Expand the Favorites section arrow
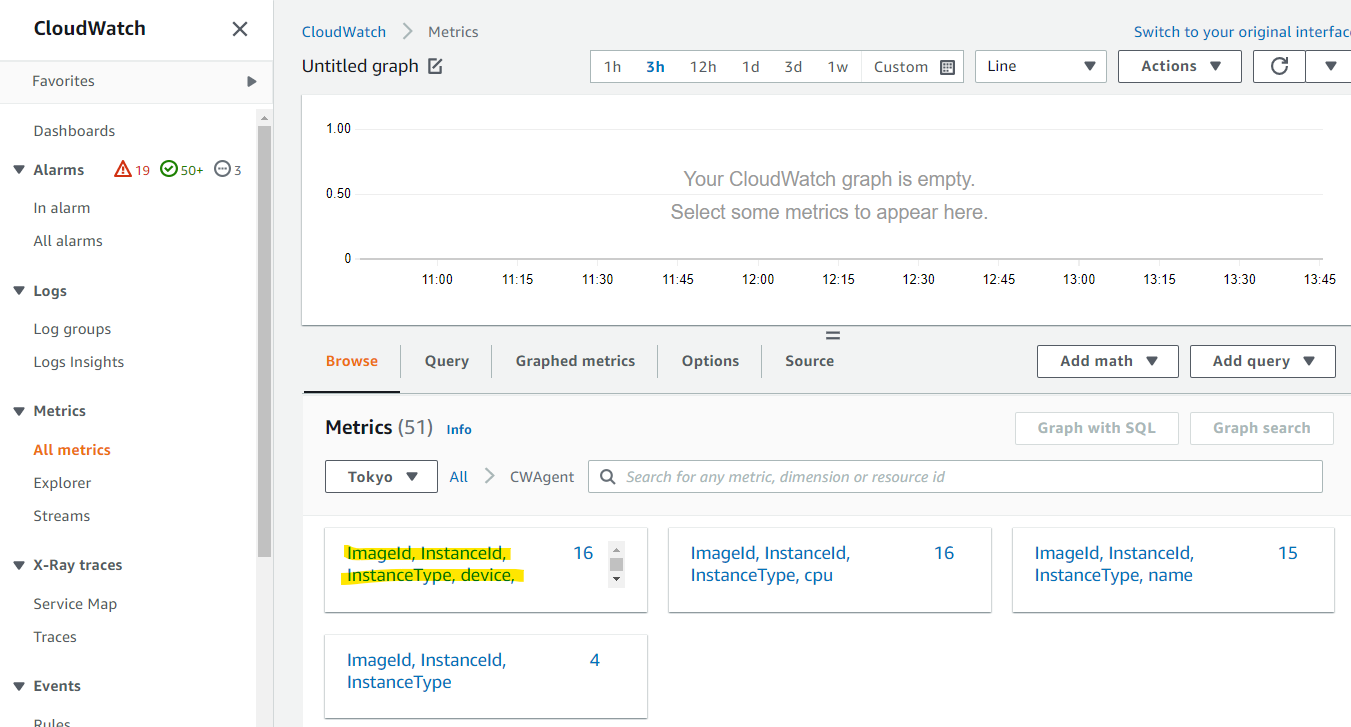 coord(252,81)
